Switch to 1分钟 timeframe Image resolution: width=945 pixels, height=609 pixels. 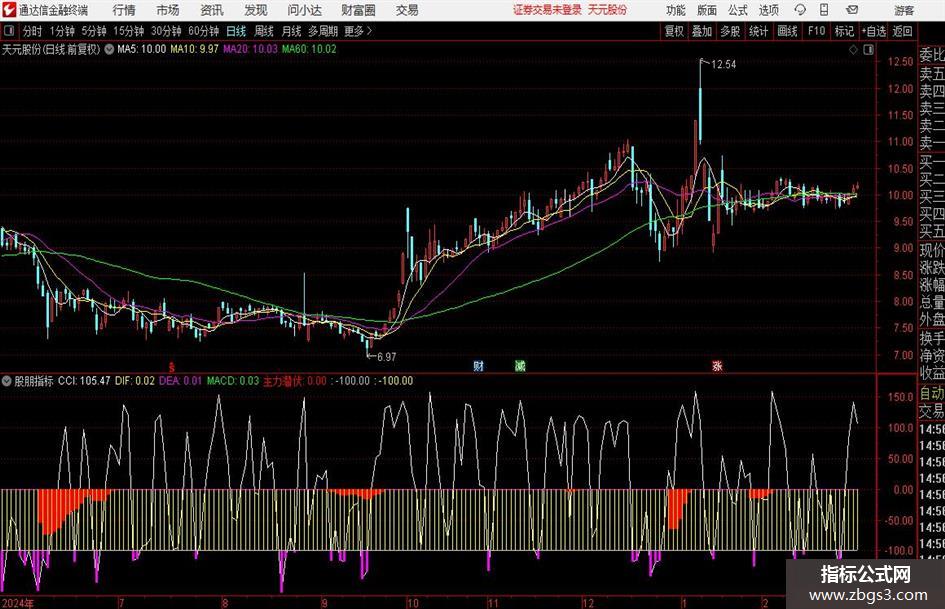(x=62, y=31)
